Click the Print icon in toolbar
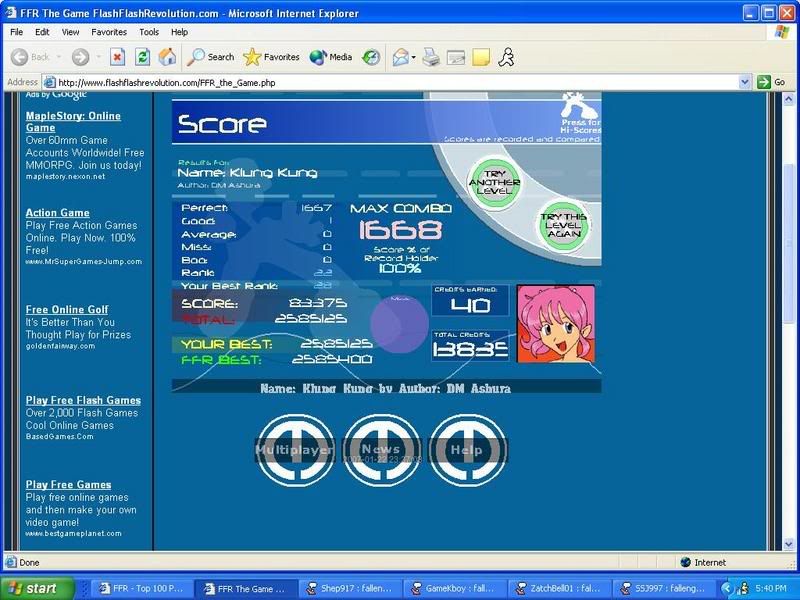 (x=431, y=57)
